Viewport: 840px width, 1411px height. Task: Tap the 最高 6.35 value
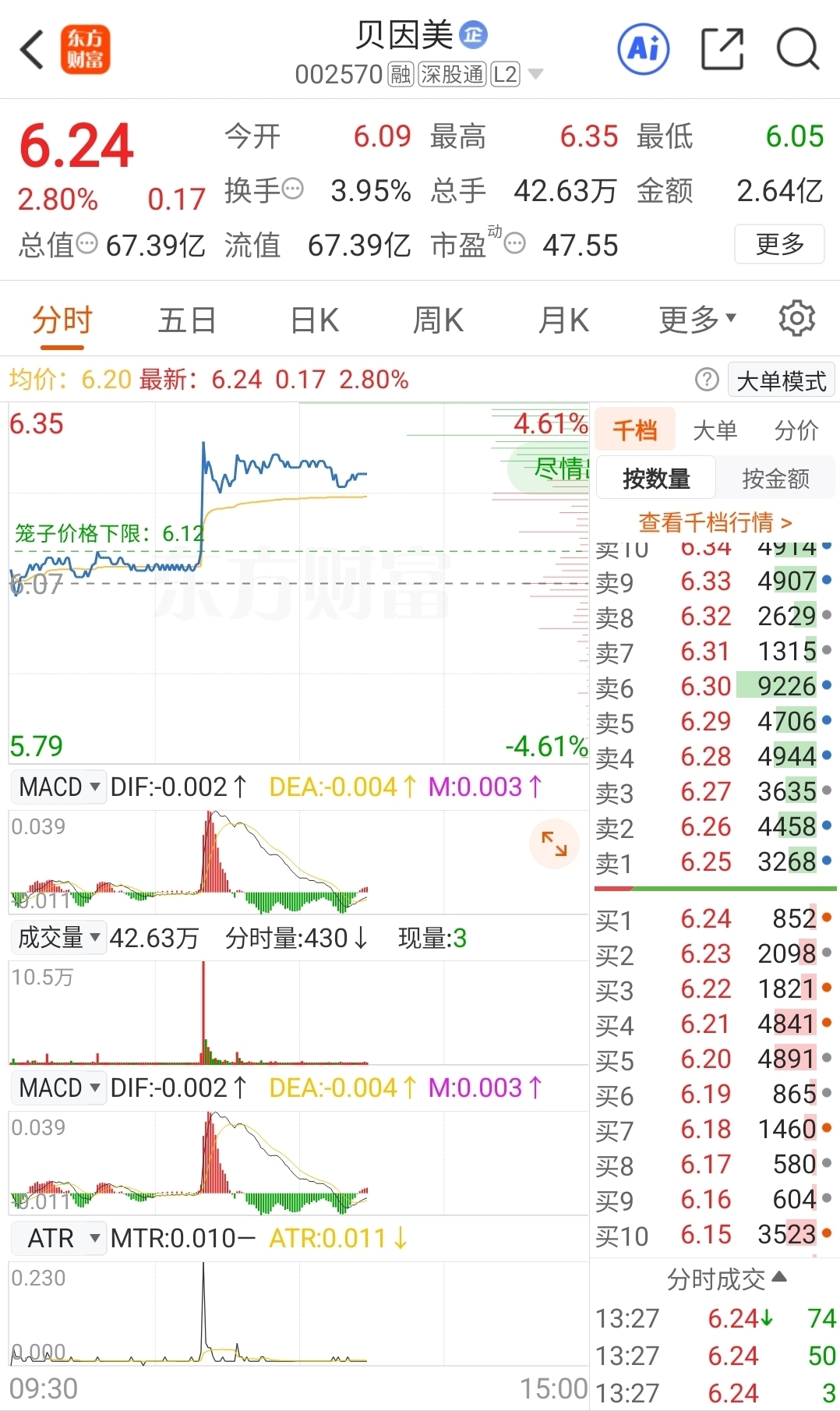pyautogui.click(x=589, y=136)
